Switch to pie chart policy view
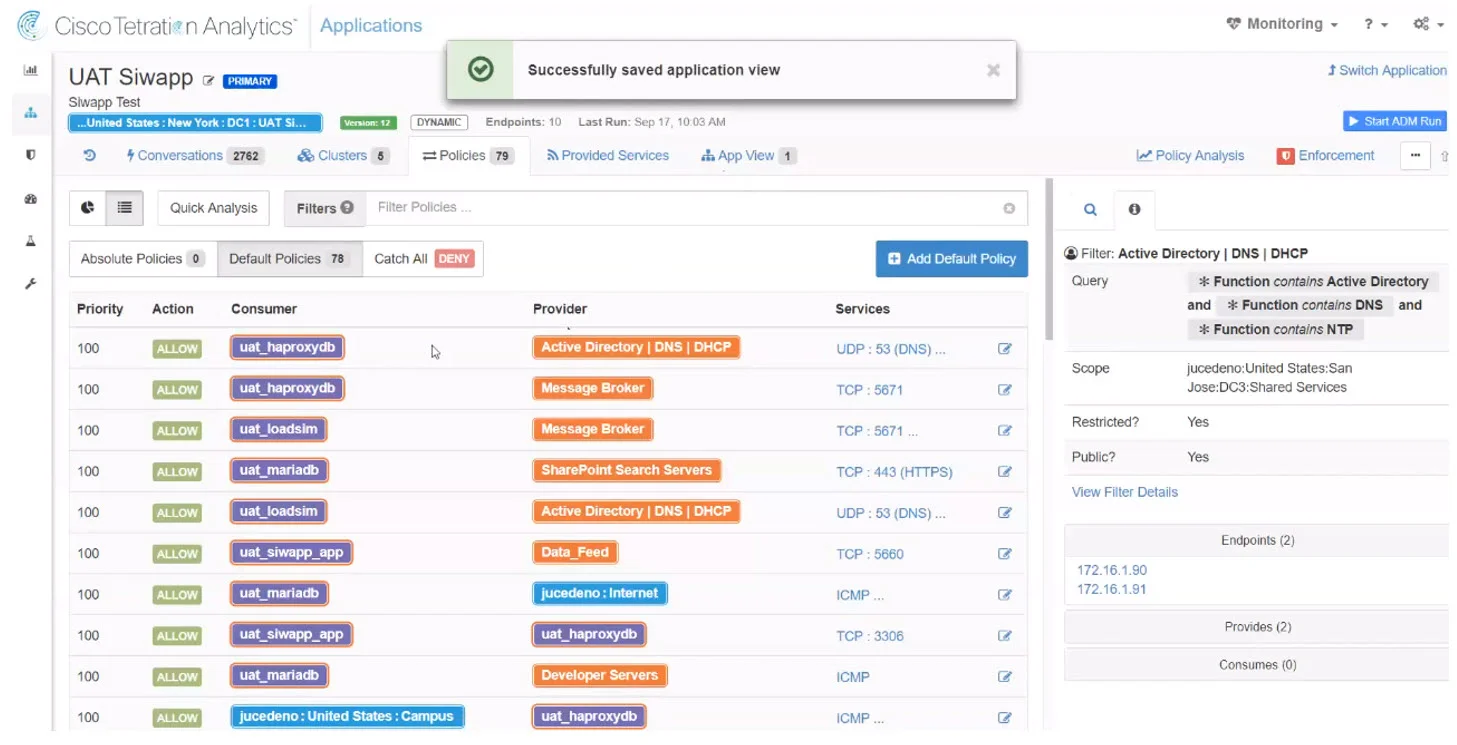1457x745 pixels. pyautogui.click(x=87, y=208)
